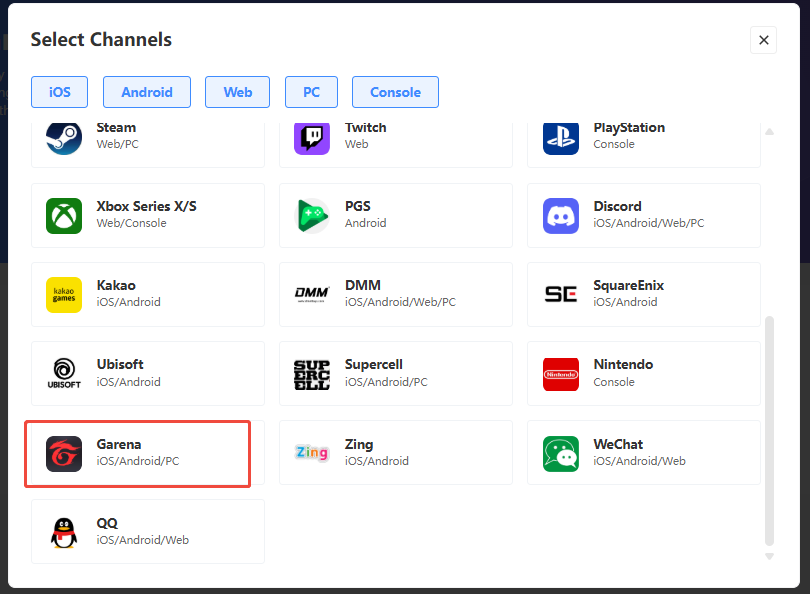Close the Select Channels dialog
The height and width of the screenshot is (594, 810).
764,40
